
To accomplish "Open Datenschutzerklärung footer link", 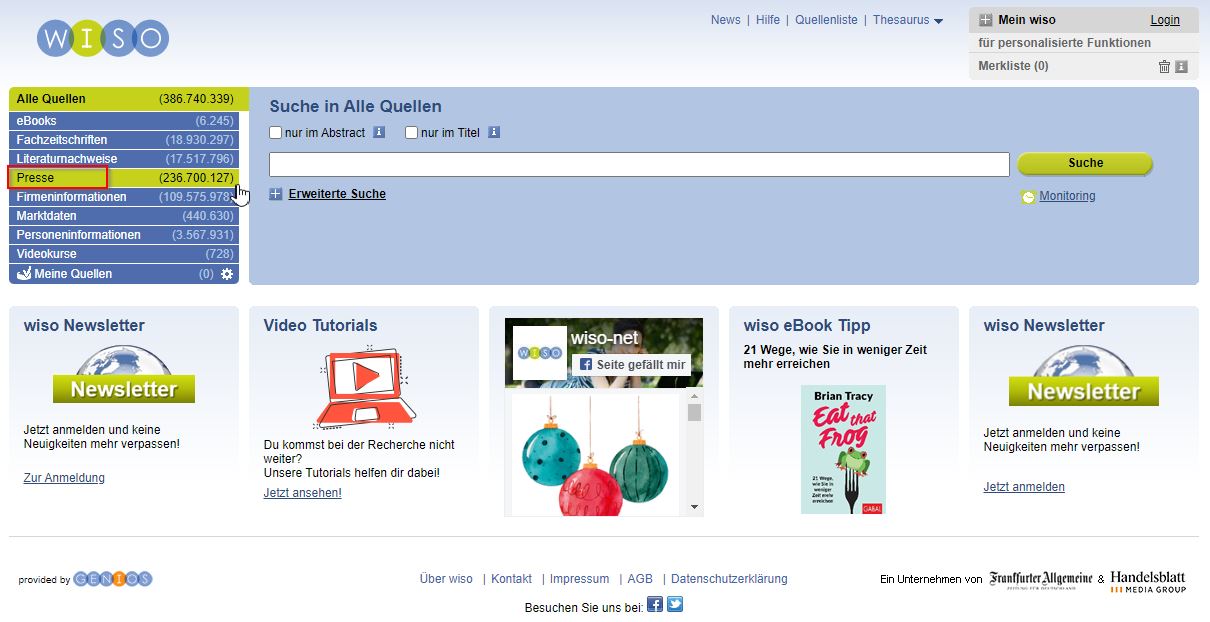I will [729, 579].
